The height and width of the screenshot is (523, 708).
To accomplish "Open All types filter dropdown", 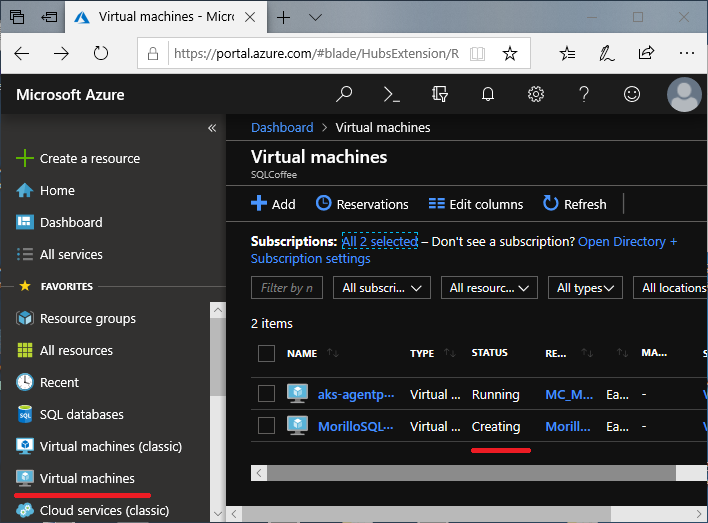I will [585, 288].
